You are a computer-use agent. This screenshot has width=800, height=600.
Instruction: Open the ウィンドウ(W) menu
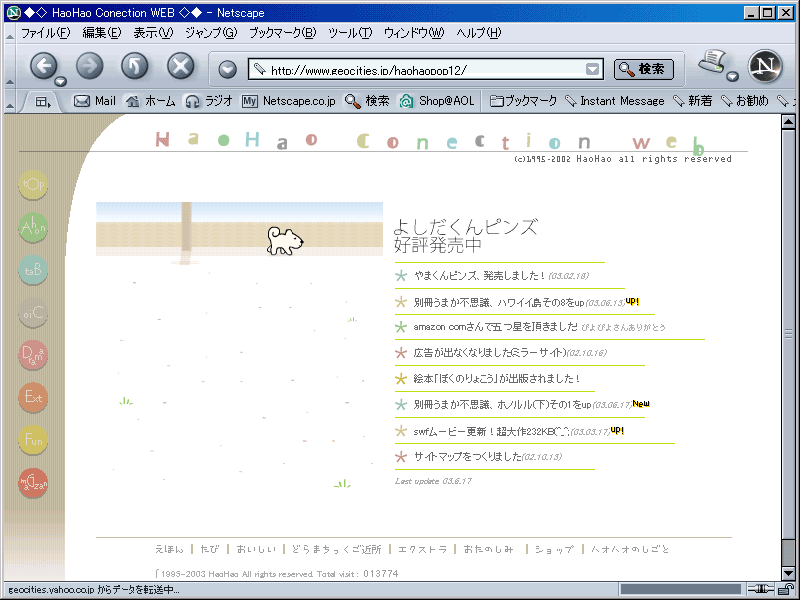pos(414,33)
